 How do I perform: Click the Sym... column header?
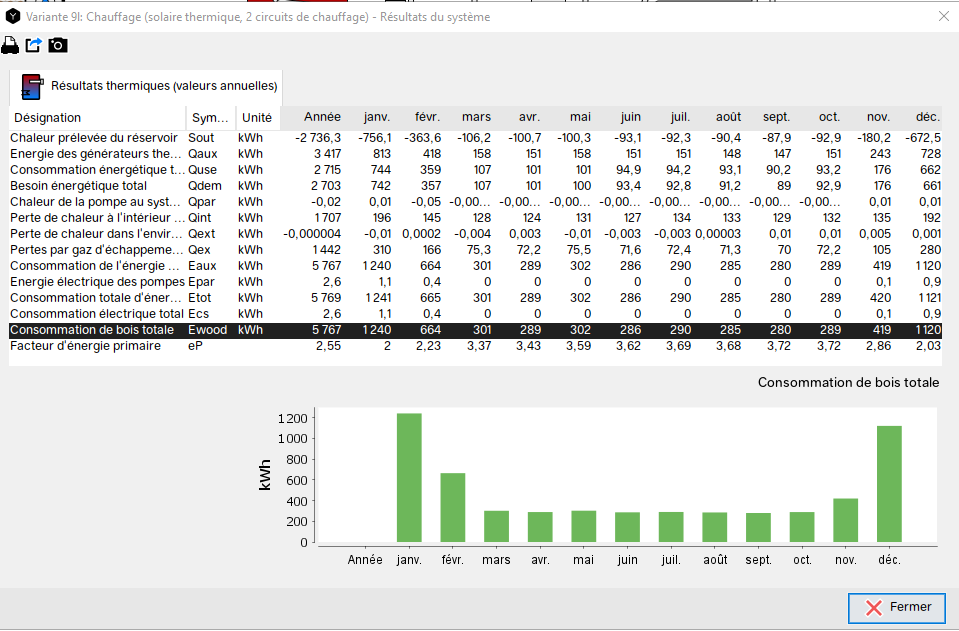pyautogui.click(x=210, y=117)
